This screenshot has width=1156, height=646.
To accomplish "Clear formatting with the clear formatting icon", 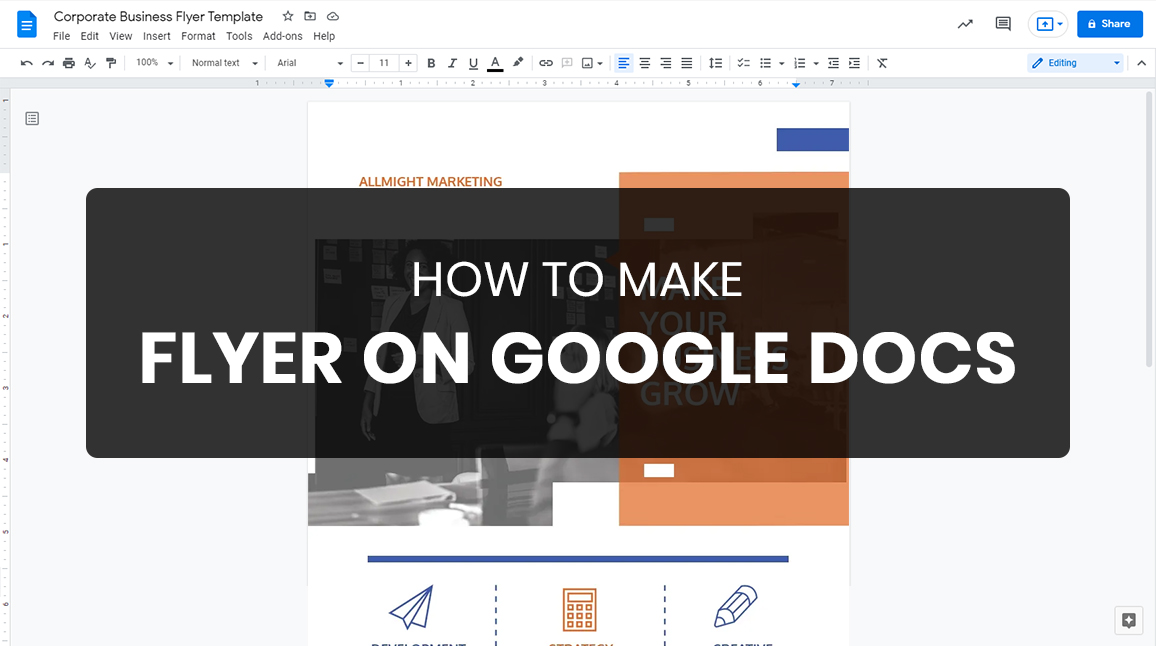I will pyautogui.click(x=881, y=62).
